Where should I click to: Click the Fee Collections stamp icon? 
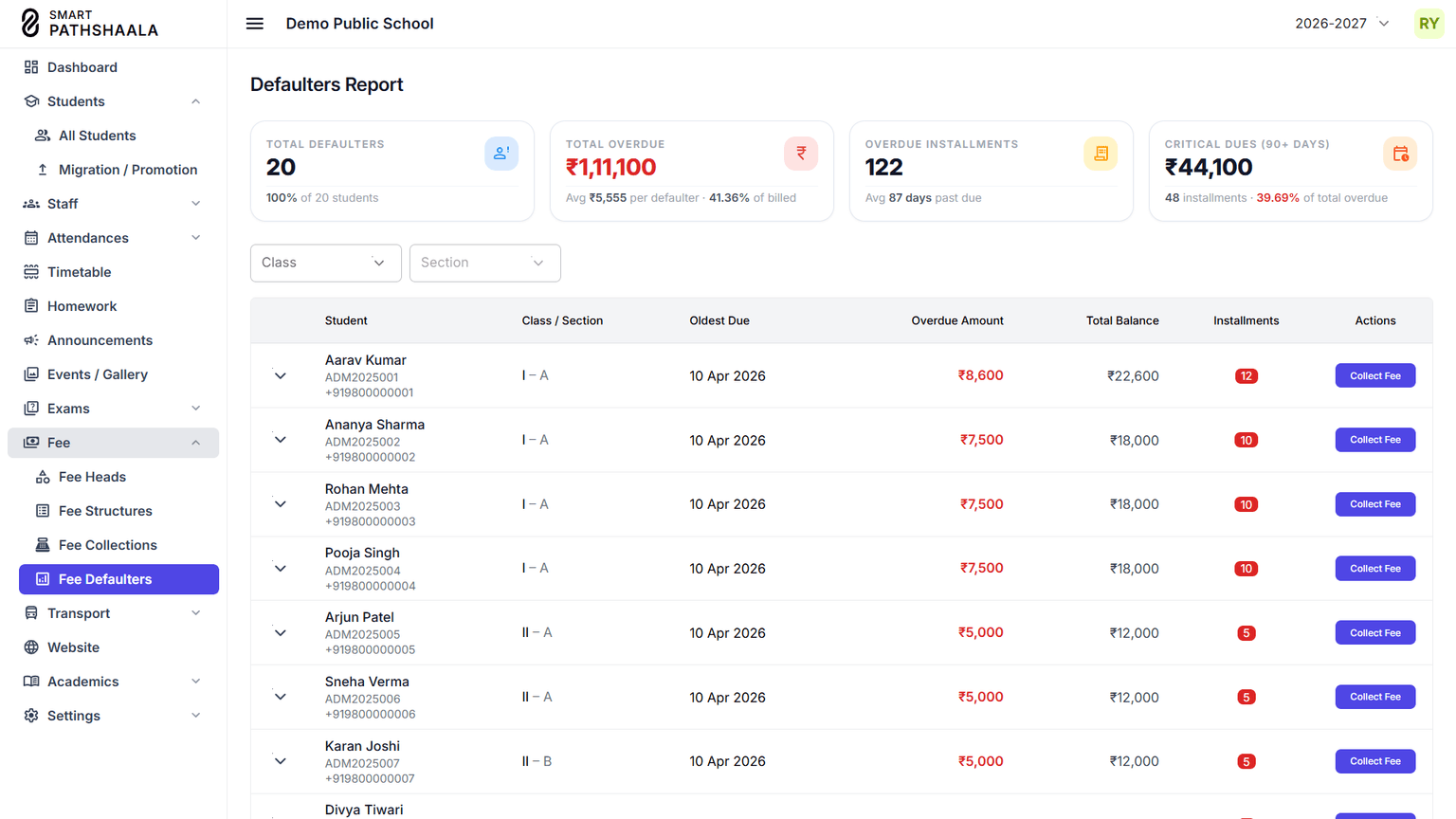point(43,545)
